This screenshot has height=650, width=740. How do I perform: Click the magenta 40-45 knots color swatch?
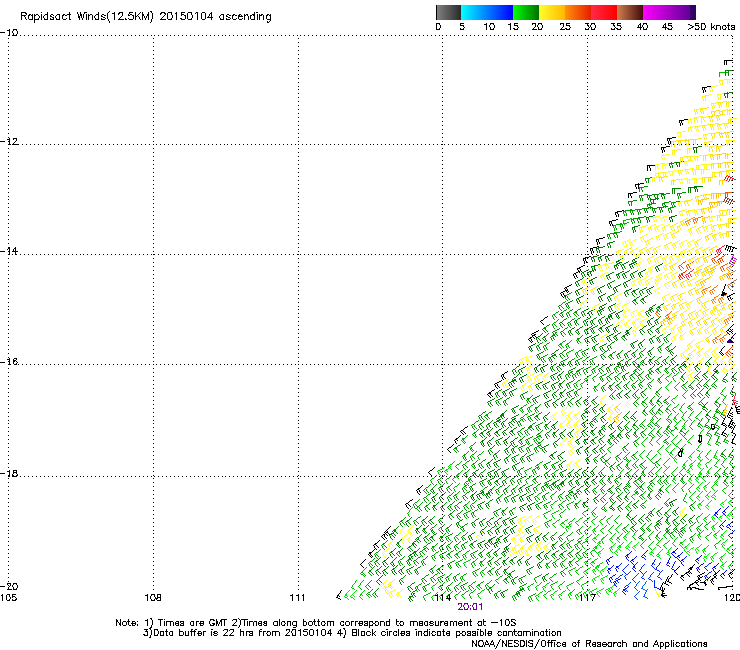(656, 12)
